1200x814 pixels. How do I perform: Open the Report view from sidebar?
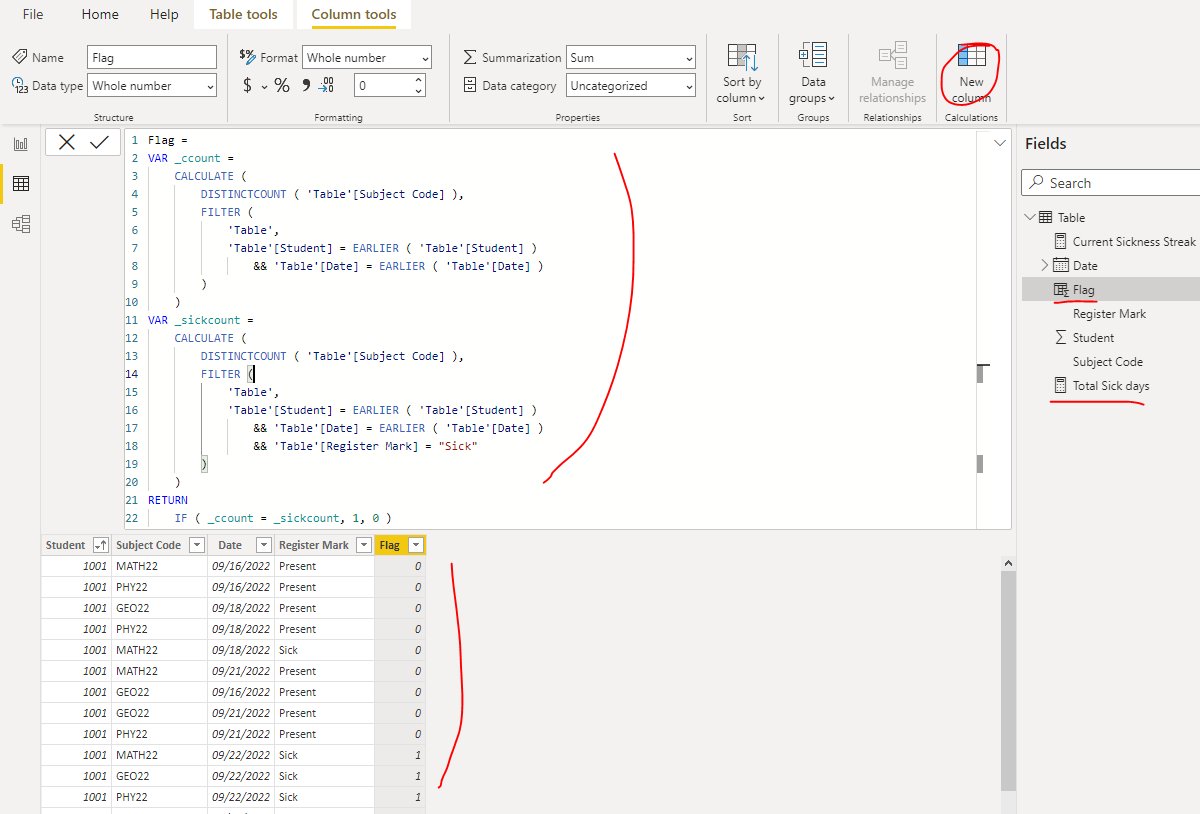[20, 144]
